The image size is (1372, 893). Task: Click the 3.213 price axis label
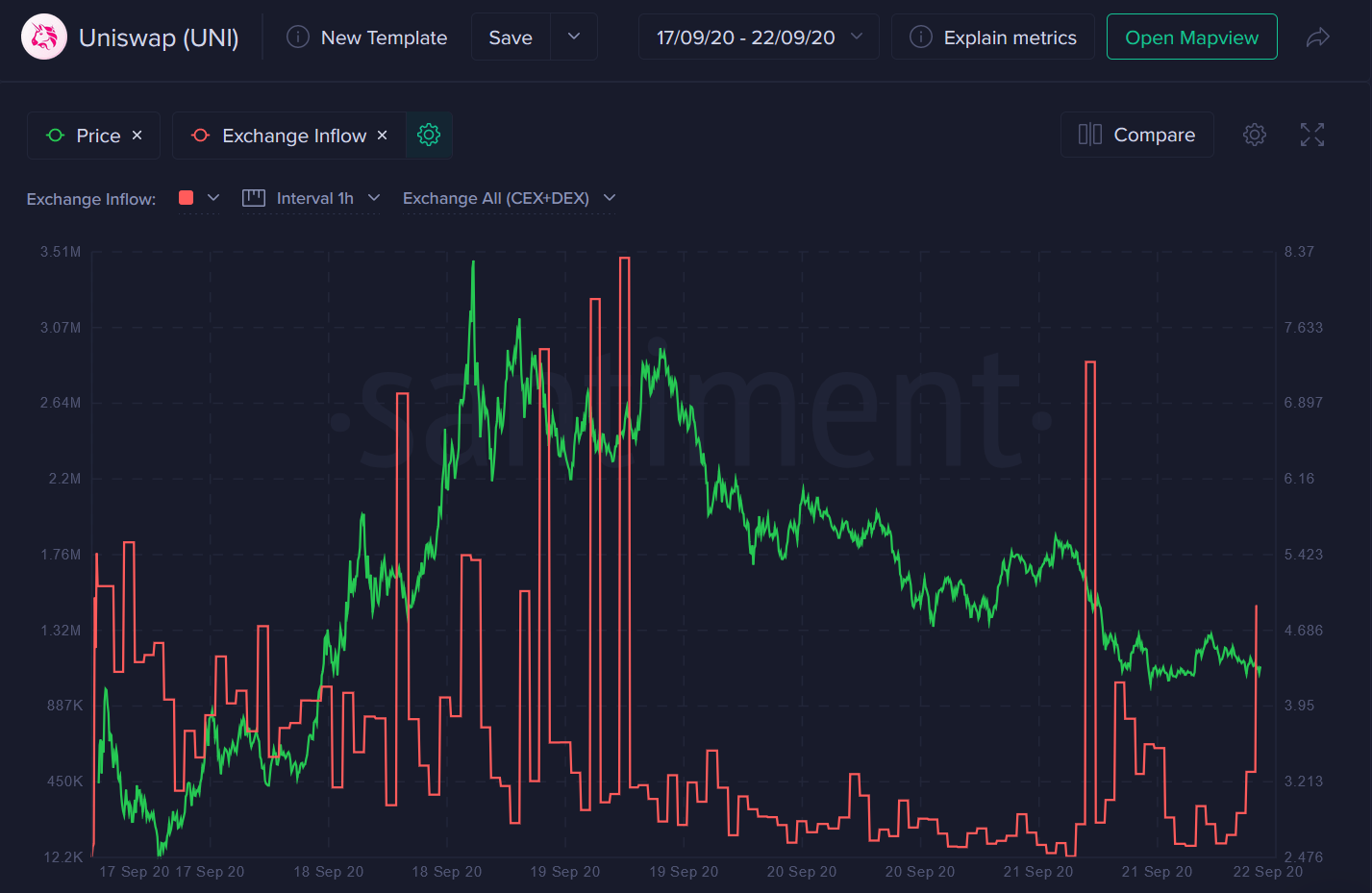[x=1304, y=781]
